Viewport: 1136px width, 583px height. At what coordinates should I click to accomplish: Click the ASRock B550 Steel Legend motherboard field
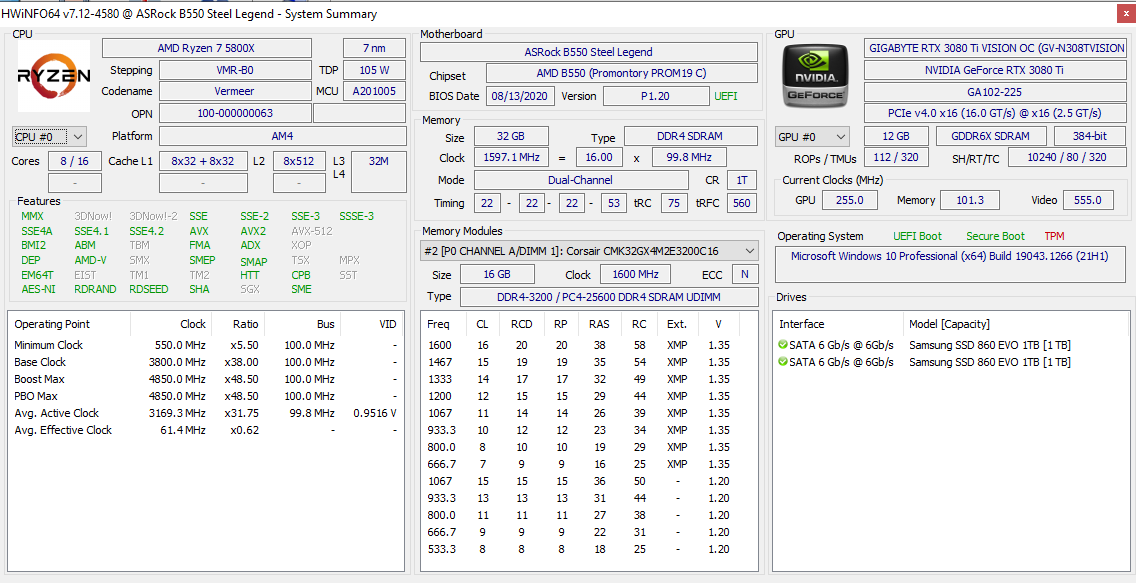(x=589, y=52)
